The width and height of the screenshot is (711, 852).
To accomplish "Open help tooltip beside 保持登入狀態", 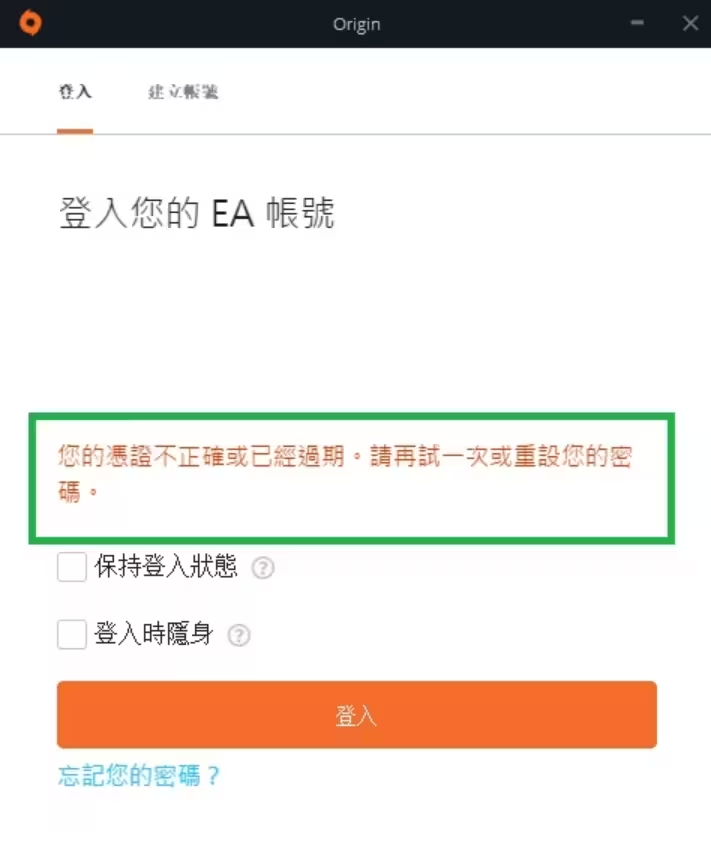I will [x=263, y=568].
